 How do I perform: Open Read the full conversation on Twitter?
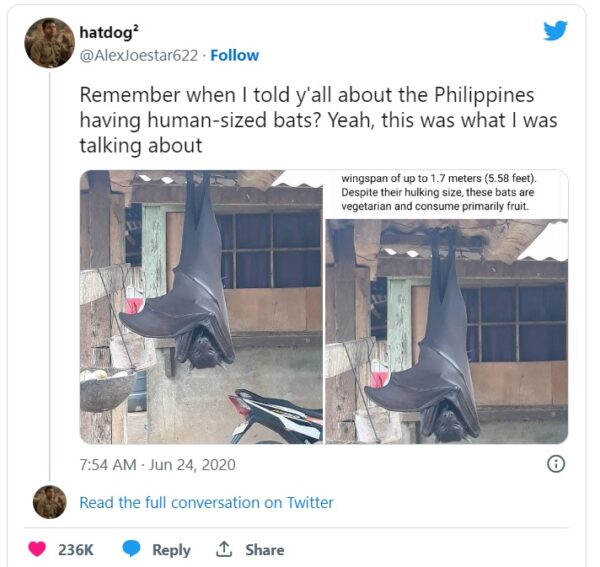(x=206, y=502)
